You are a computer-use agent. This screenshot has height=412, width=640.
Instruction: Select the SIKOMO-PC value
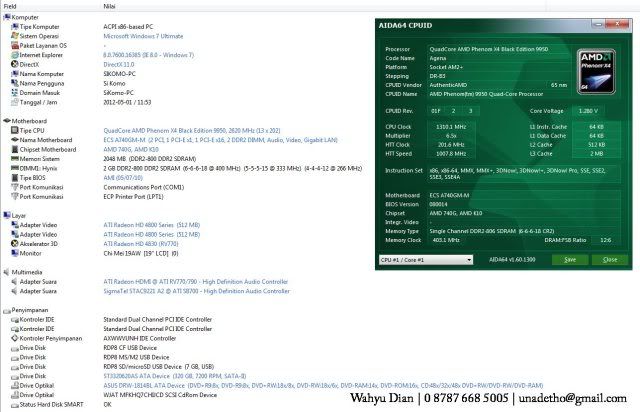119,73
